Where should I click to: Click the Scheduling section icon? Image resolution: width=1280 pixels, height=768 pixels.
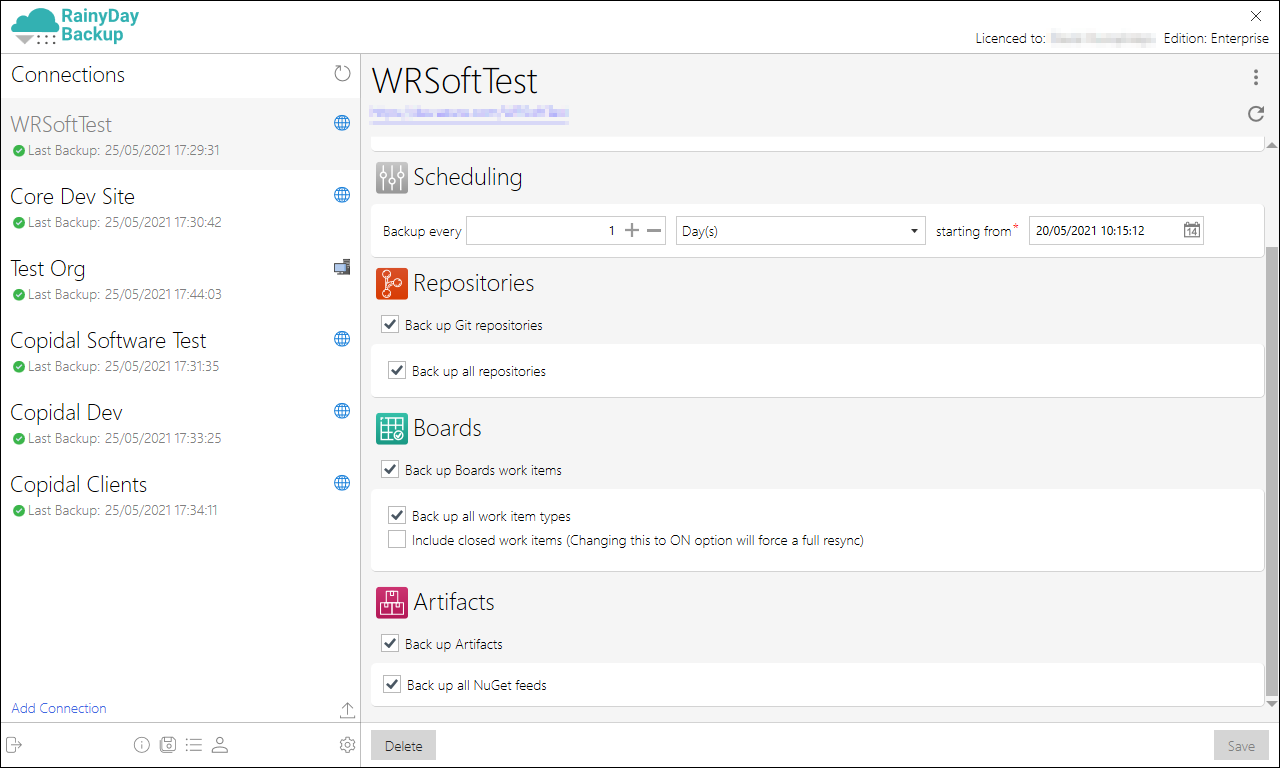[392, 178]
